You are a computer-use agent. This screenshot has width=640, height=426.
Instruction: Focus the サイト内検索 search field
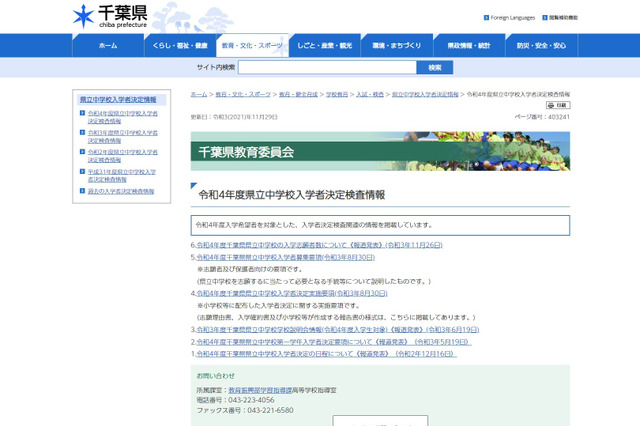(327, 67)
